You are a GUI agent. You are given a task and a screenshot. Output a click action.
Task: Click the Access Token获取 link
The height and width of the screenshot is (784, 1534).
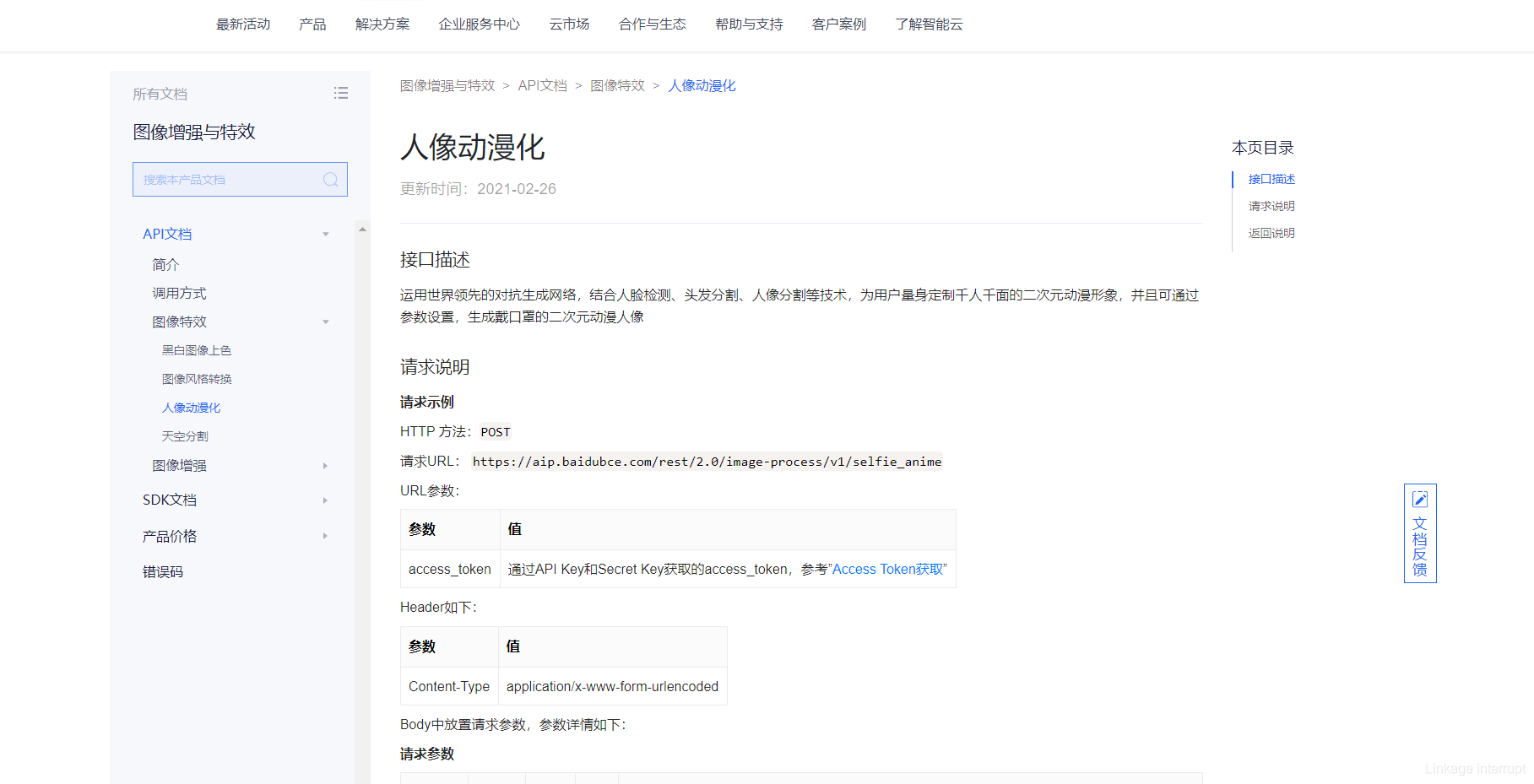click(887, 569)
